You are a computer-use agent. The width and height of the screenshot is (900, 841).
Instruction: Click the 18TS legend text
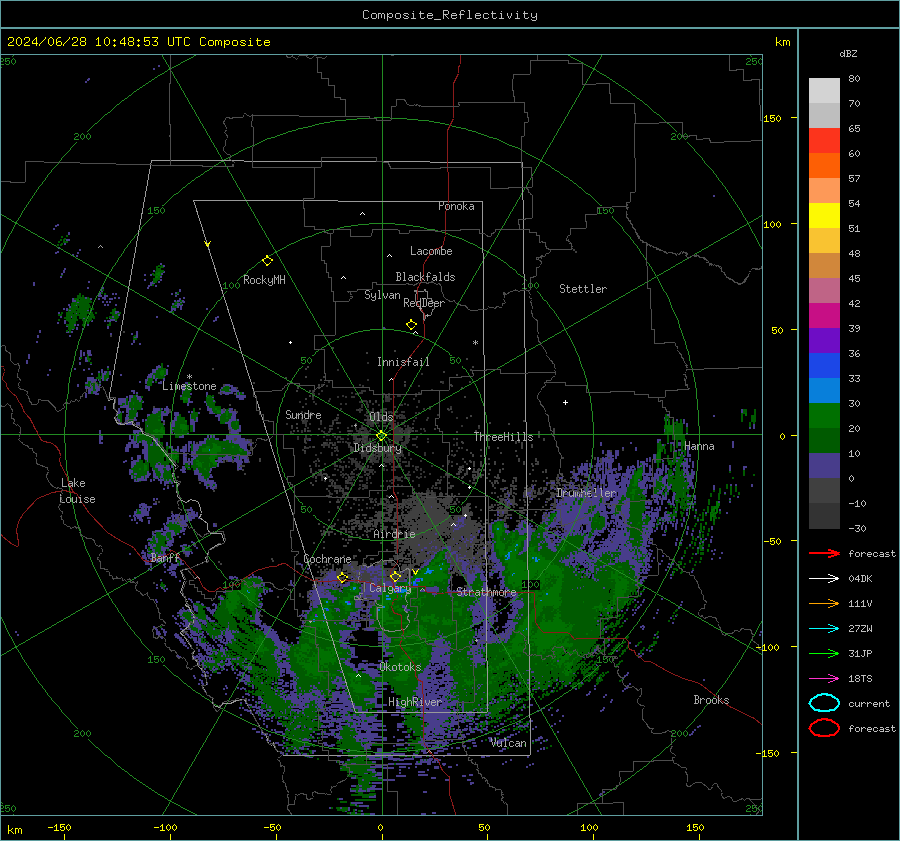[x=860, y=679]
